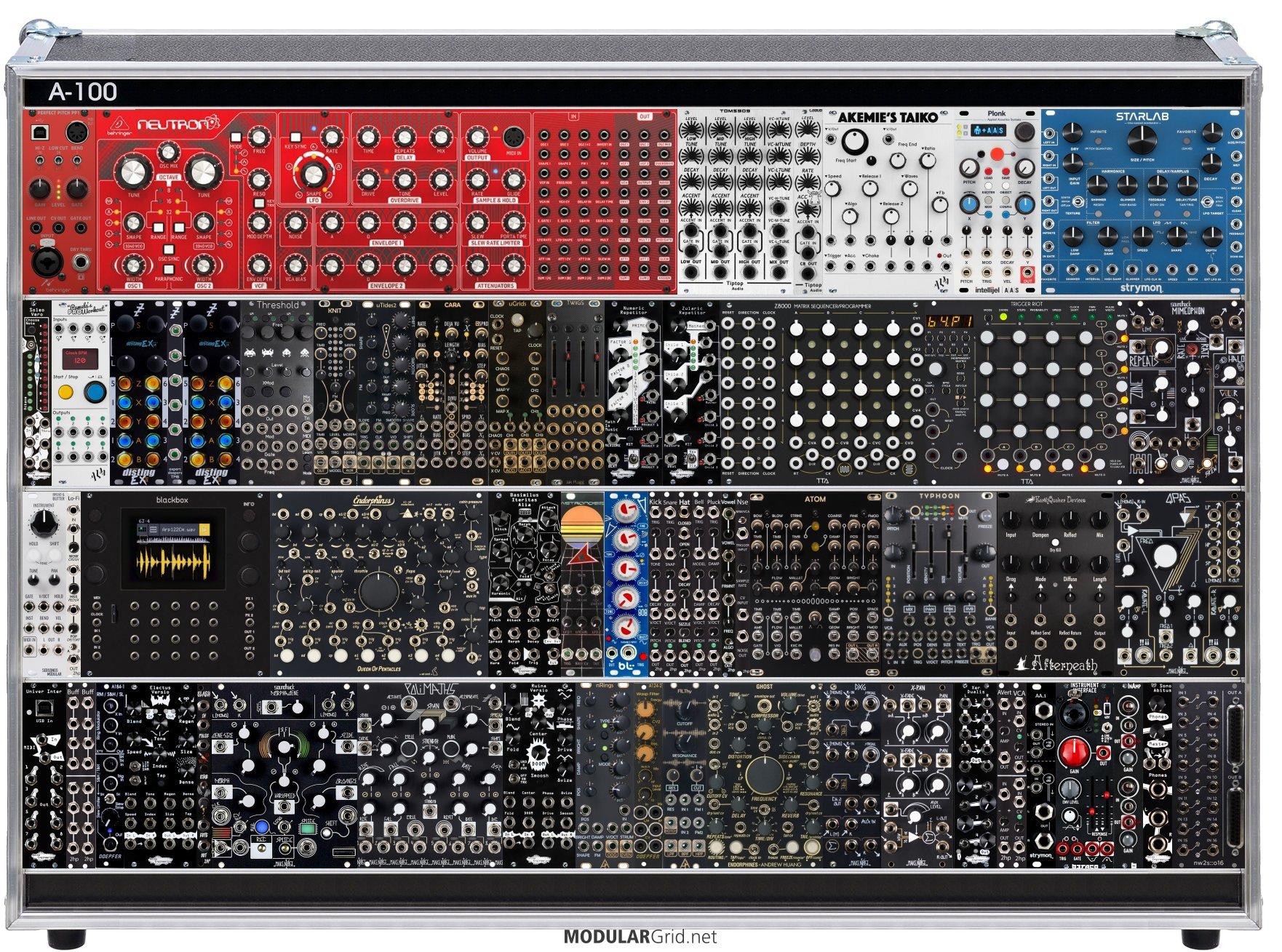1282x952 pixels.
Task: Click the Endorphines logo on Queen of Pentacles
Action: pos(373,500)
